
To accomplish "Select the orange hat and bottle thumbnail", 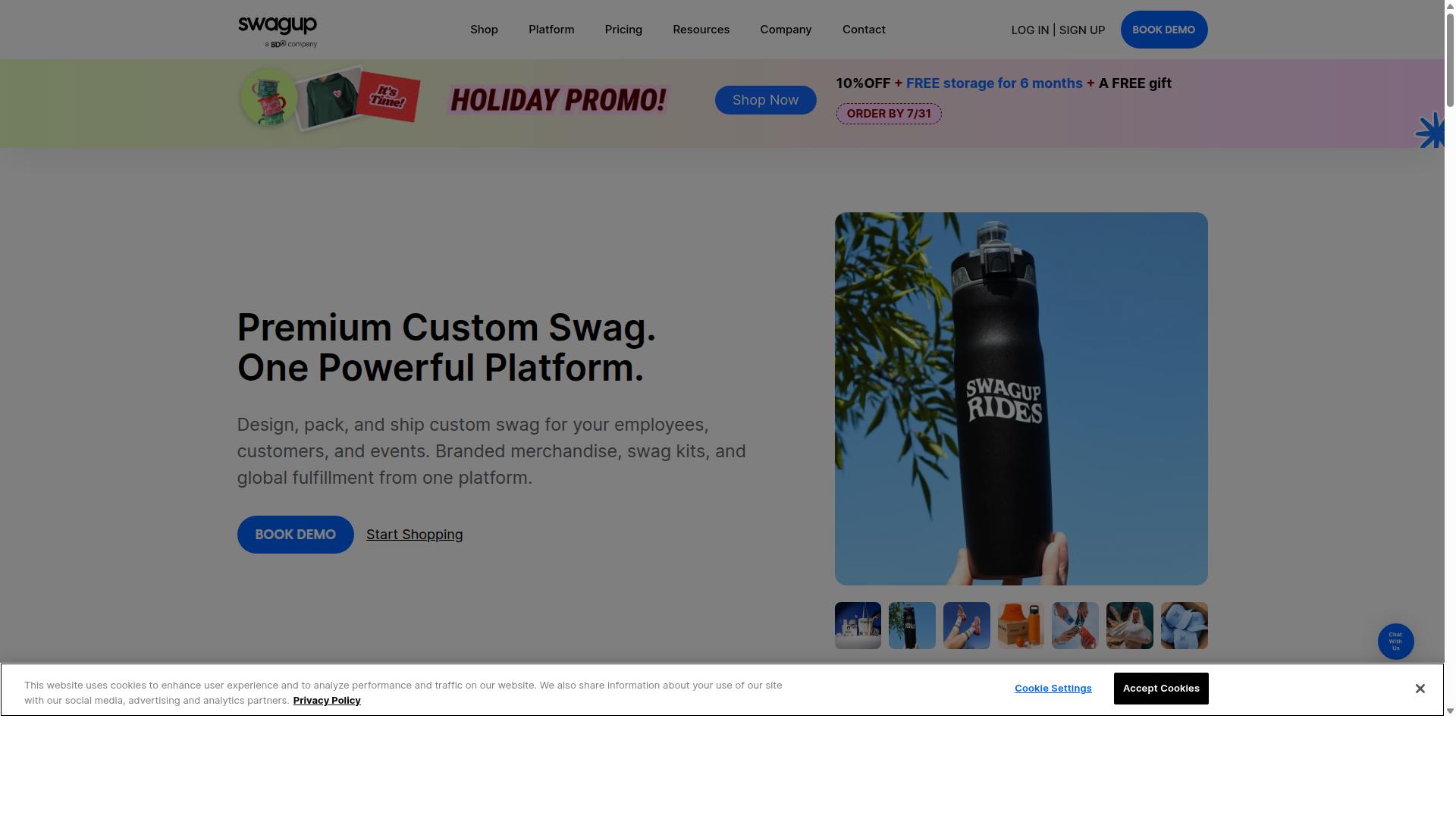I will 1021,626.
